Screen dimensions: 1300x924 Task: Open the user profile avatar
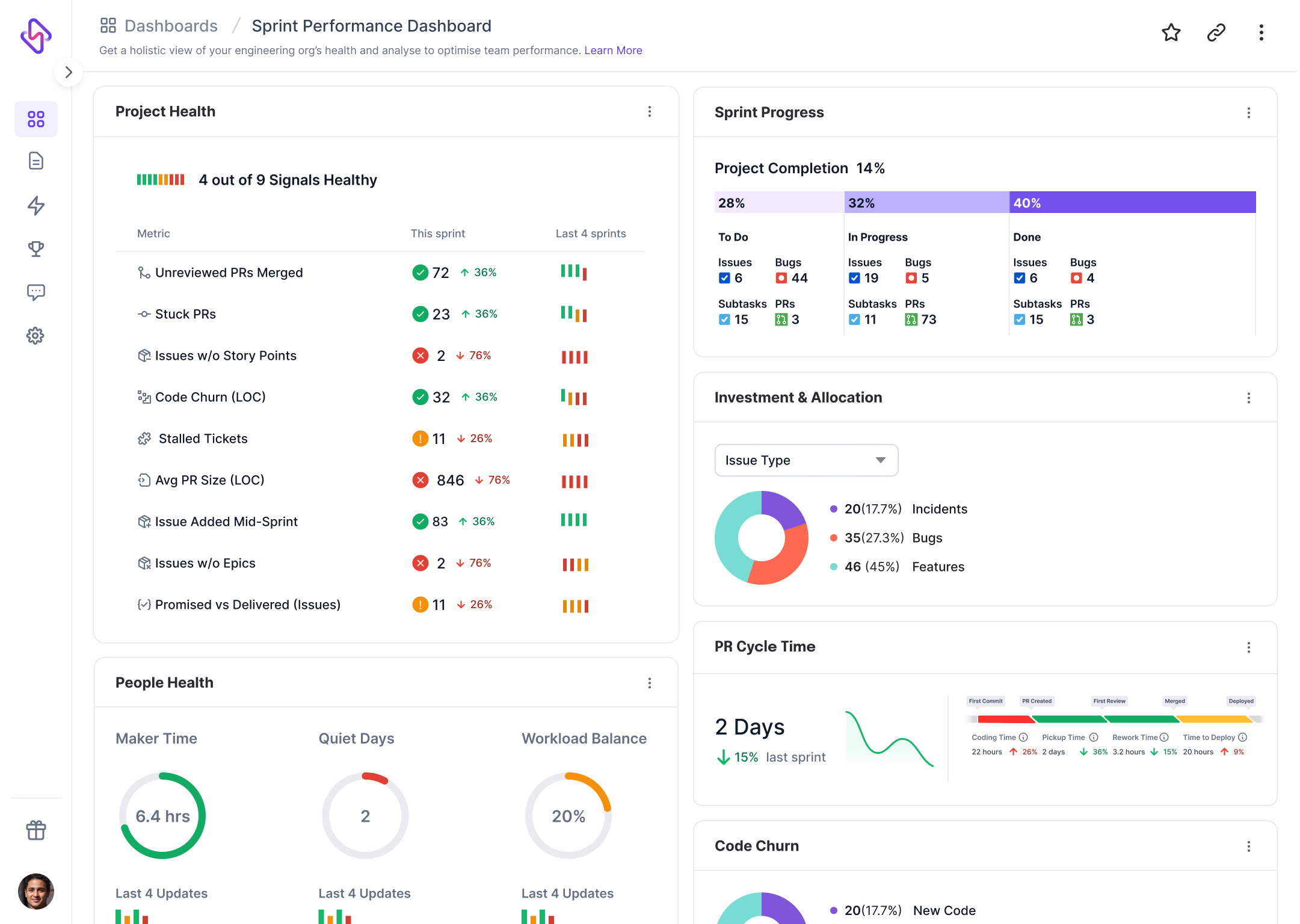pyautogui.click(x=36, y=892)
